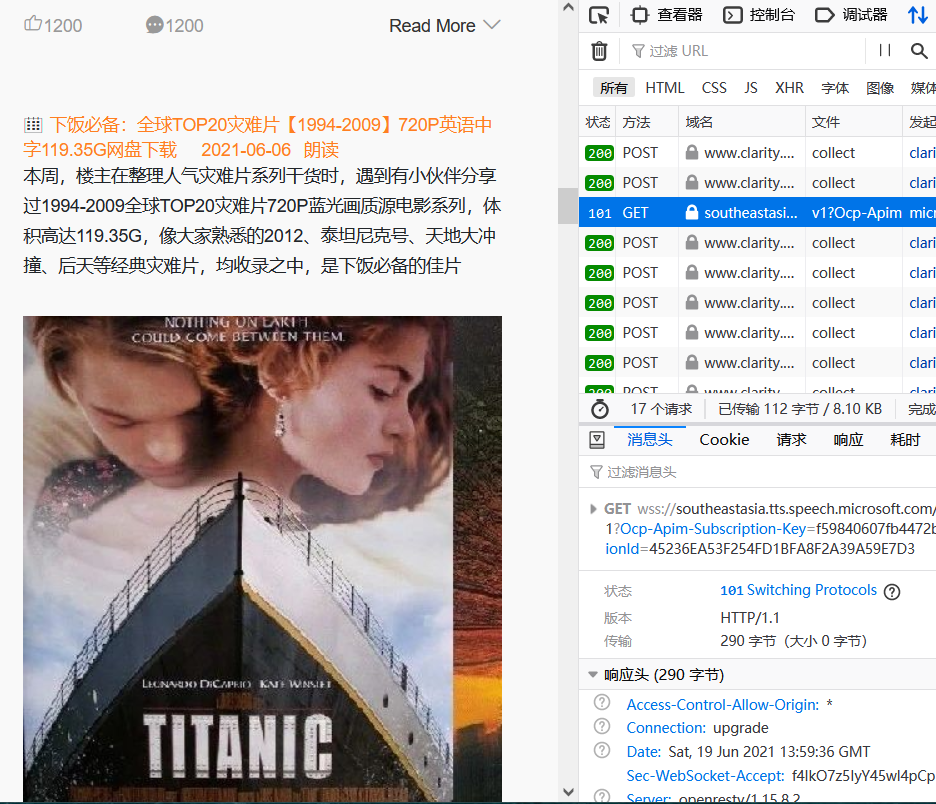Image resolution: width=936 pixels, height=804 pixels.
Task: Expand the Read More chevron
Action: click(492, 24)
